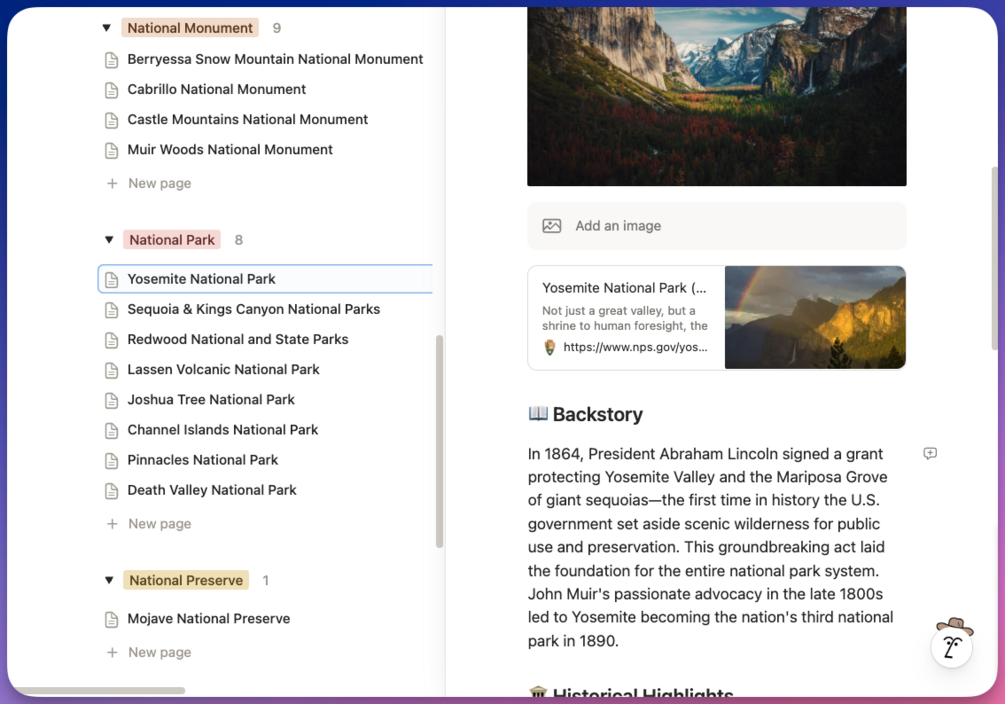The height and width of the screenshot is (704, 1005).
Task: Add new page under National Monument
Action: pos(149,183)
